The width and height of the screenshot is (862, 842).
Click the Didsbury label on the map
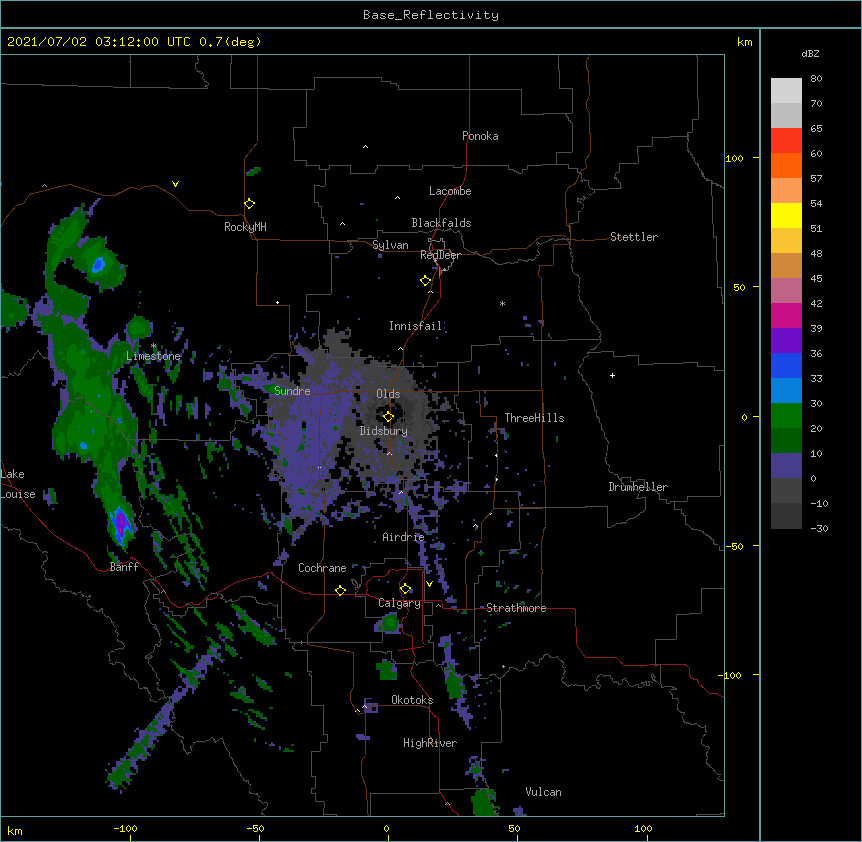point(383,431)
